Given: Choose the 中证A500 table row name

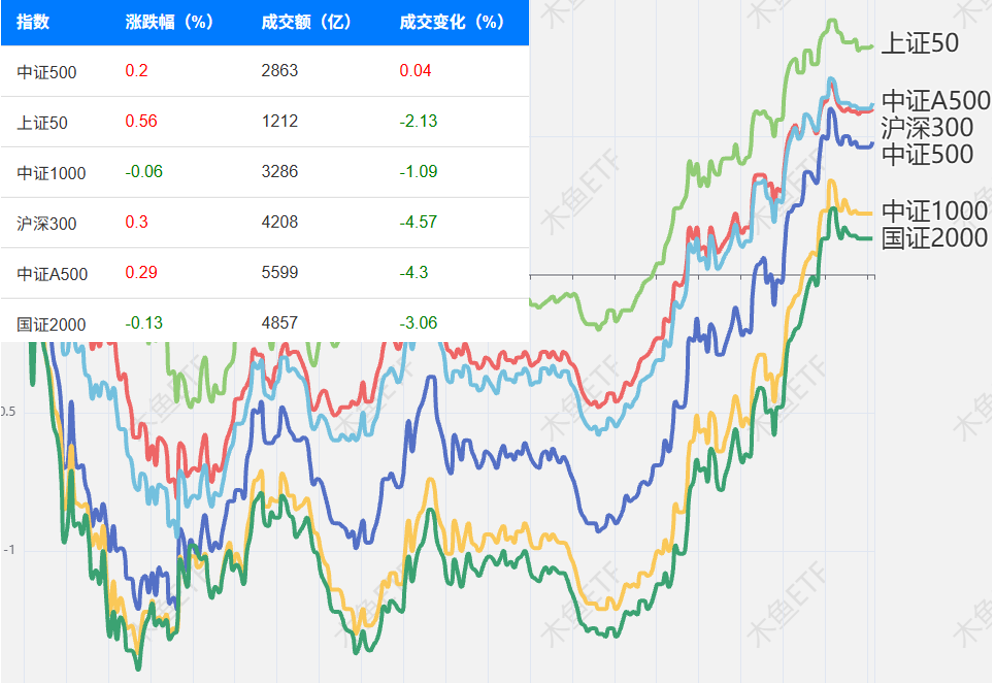Looking at the screenshot, I should (x=52, y=273).
